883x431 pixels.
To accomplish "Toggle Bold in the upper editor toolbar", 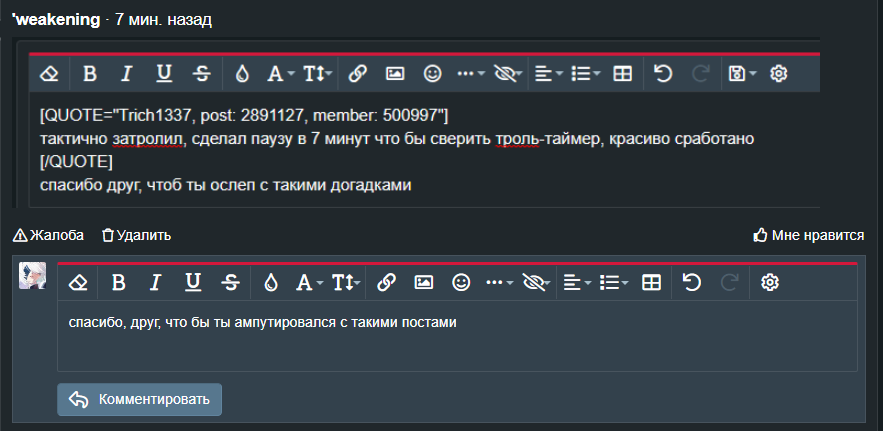I will [90, 74].
